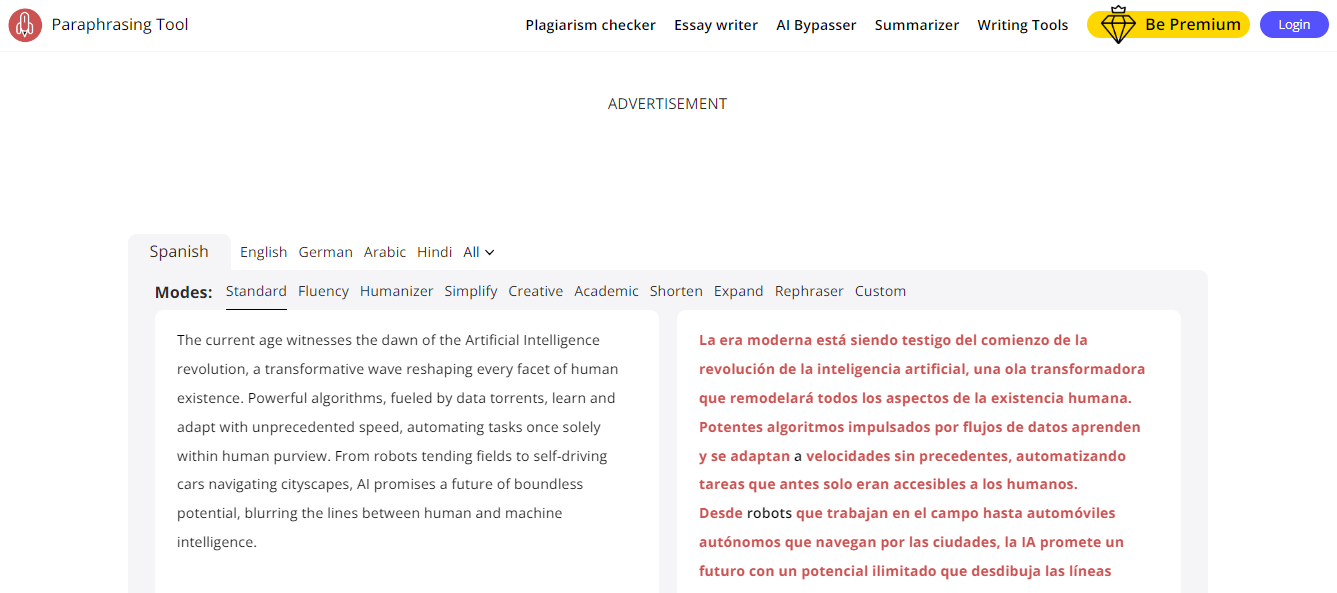Open the Custom mode option
The height and width of the screenshot is (593, 1337).
(x=880, y=291)
